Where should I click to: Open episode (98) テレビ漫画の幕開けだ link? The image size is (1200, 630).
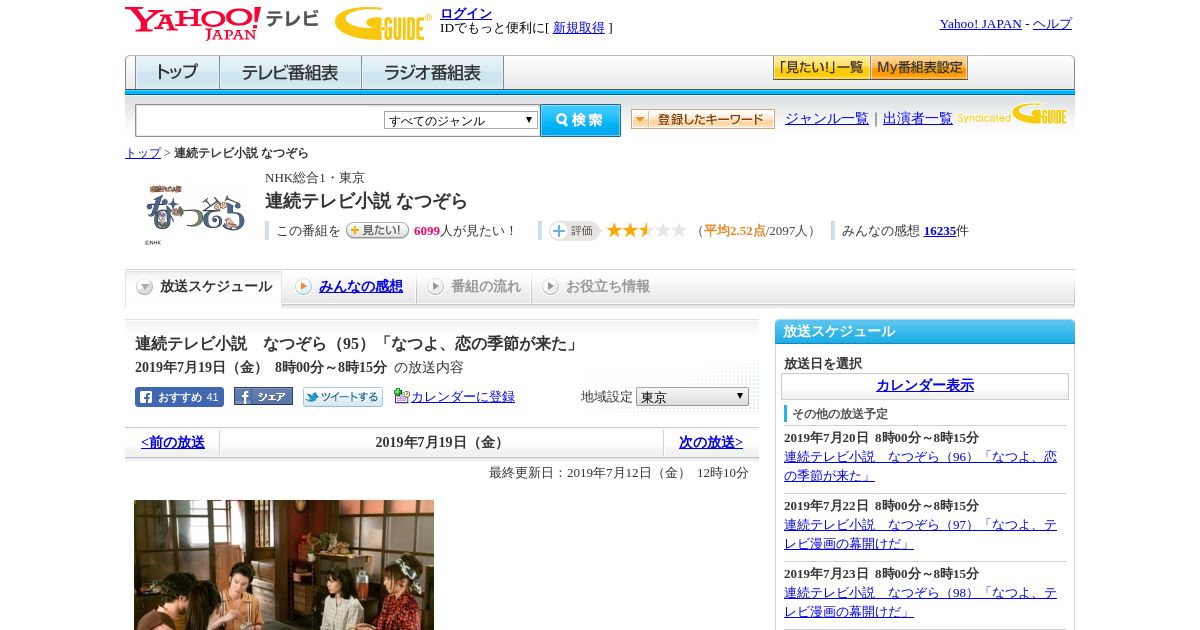[x=920, y=602]
